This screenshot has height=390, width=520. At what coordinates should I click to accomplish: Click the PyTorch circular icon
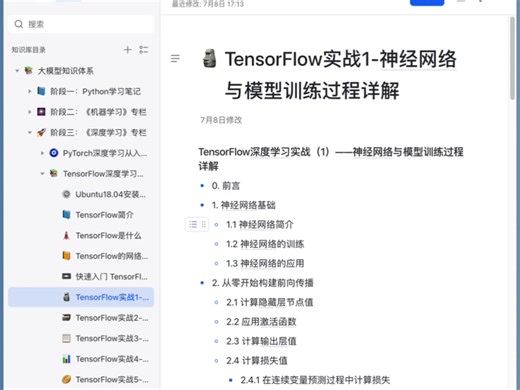(54, 153)
